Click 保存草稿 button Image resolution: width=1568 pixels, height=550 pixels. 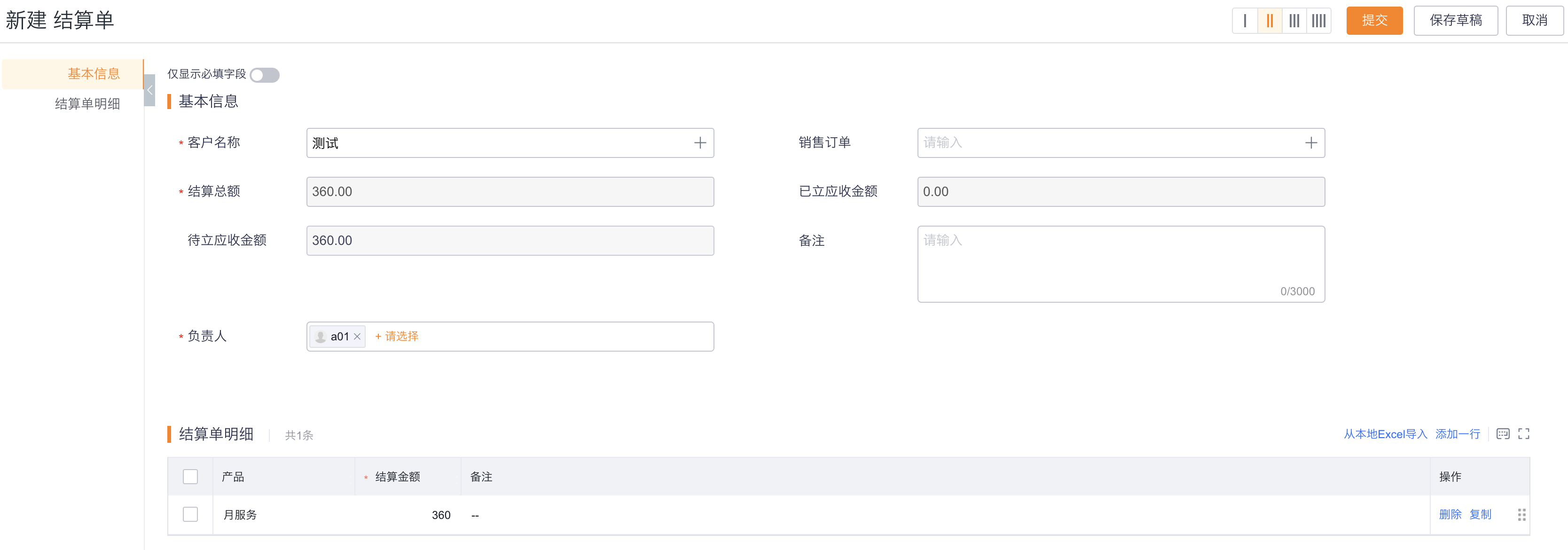pos(1455,21)
